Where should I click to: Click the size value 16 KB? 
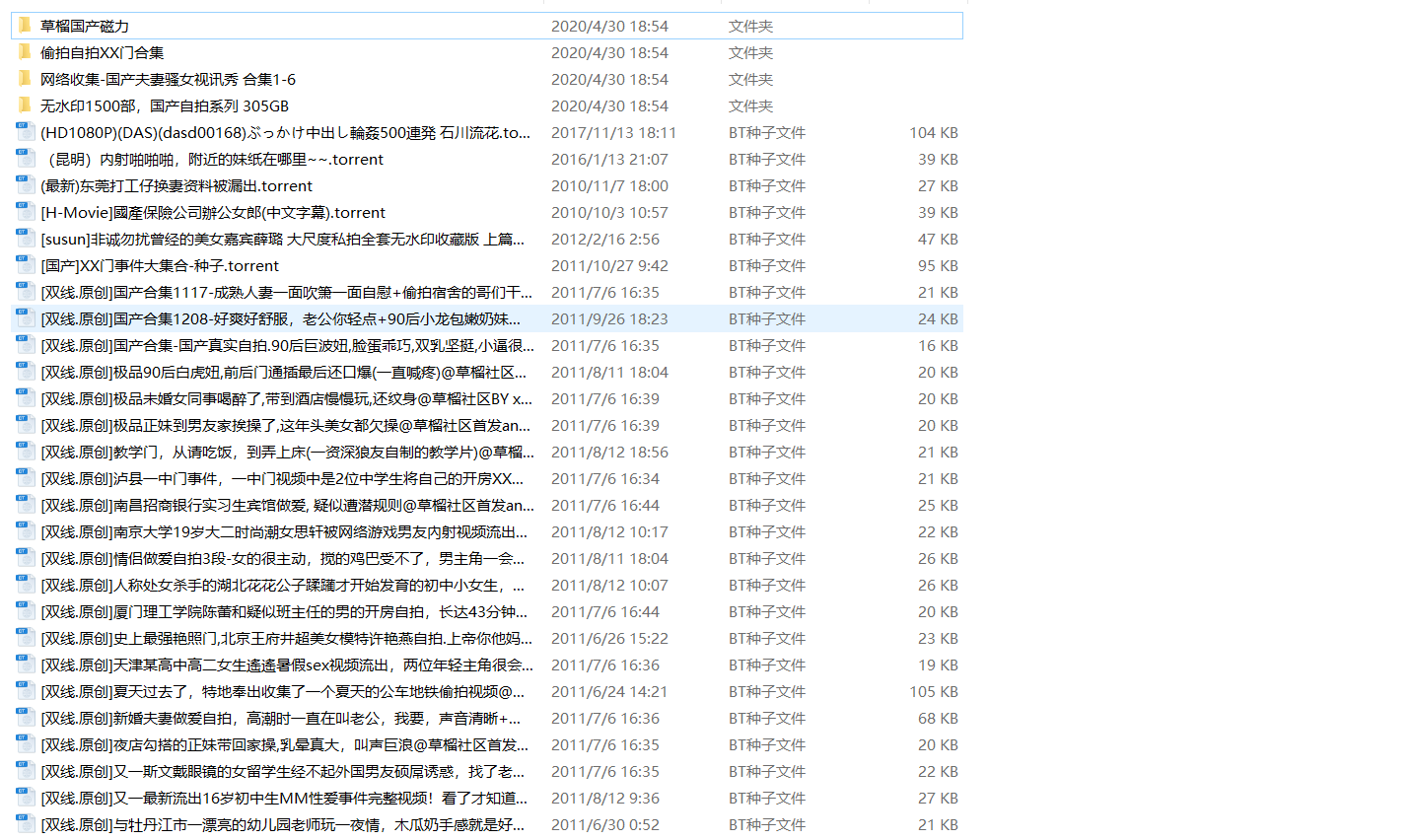coord(938,345)
